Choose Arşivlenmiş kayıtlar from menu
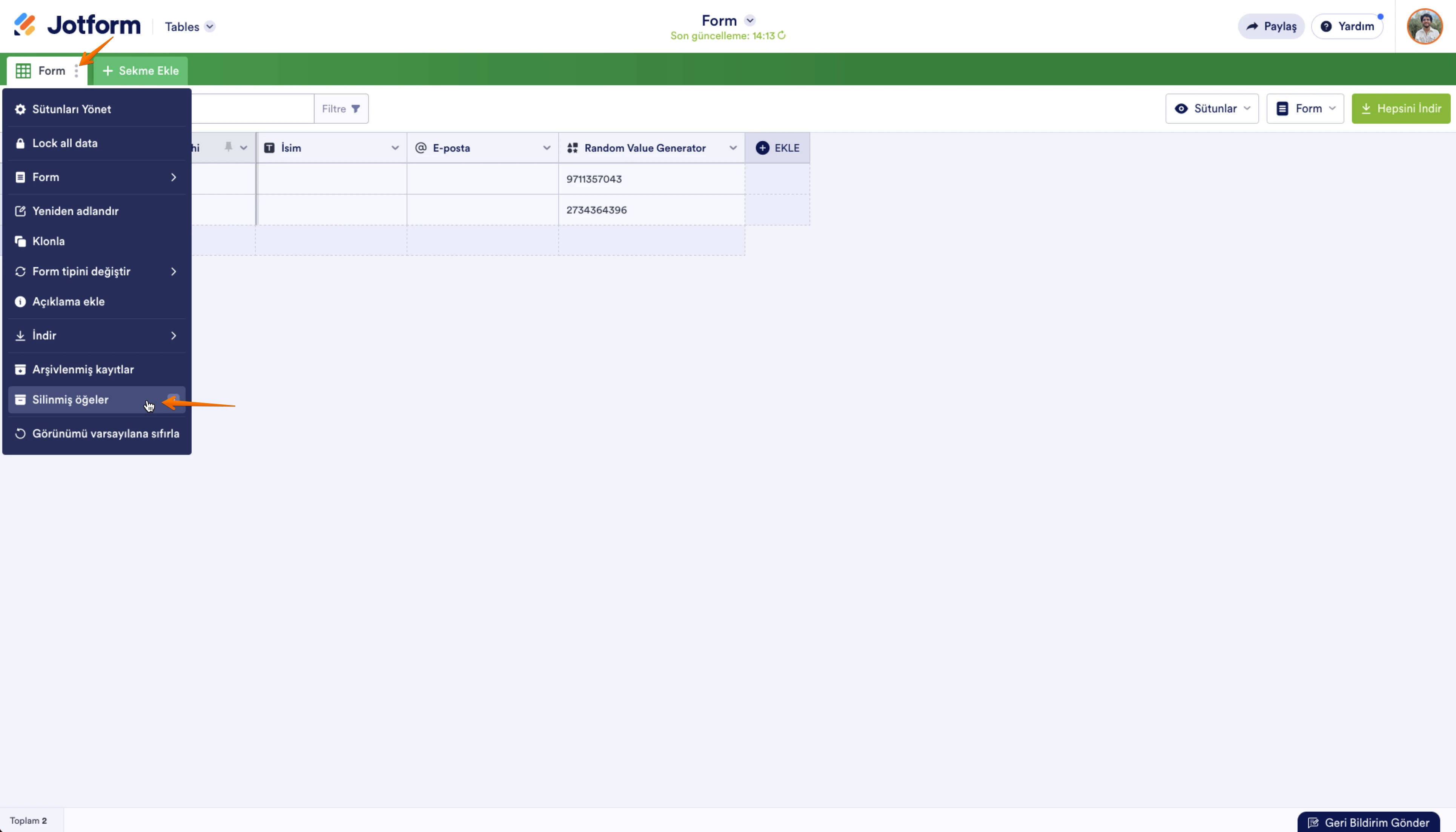Viewport: 1456px width, 832px height. coord(83,370)
